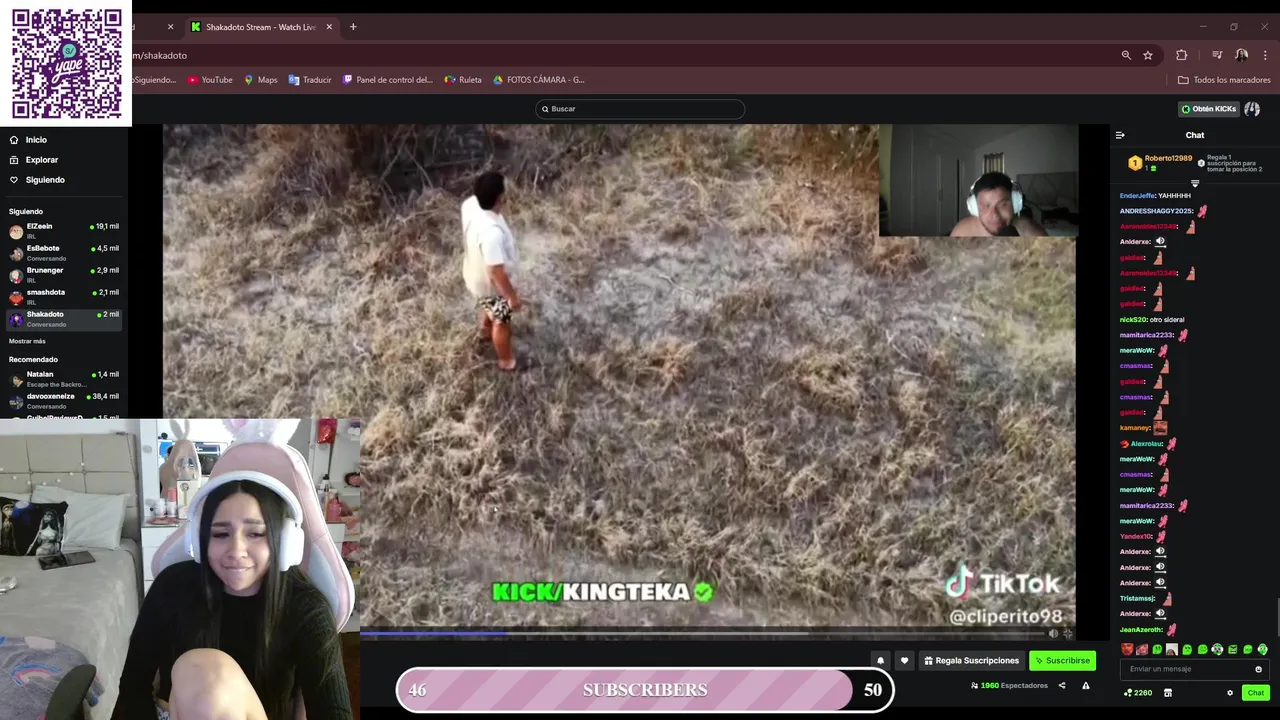Share the stream with the share icon

1062,686
